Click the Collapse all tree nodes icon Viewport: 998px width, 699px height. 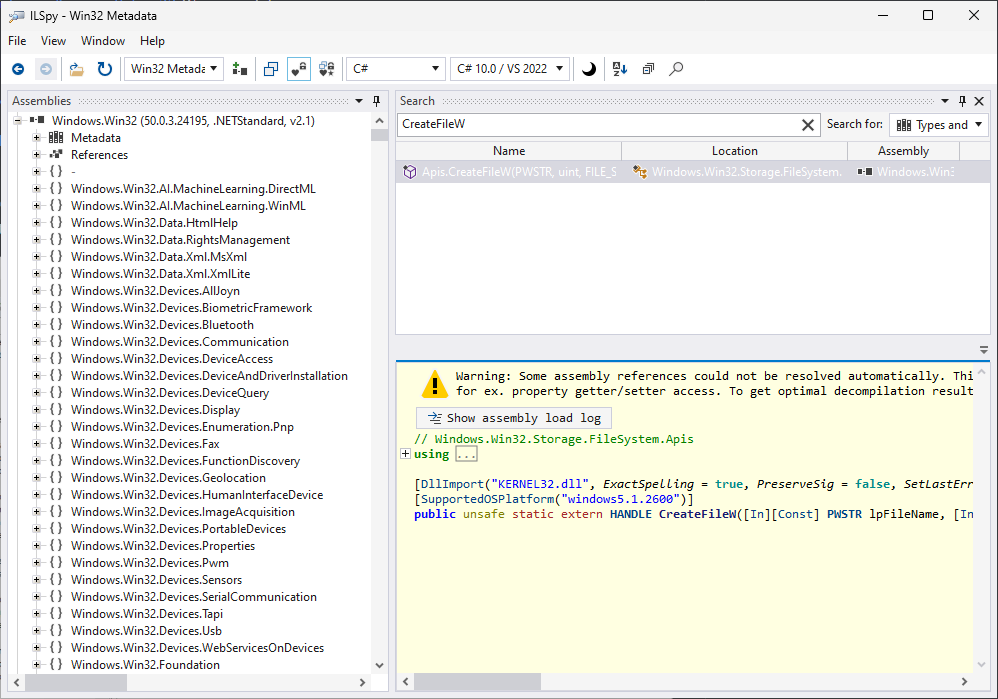coord(648,69)
